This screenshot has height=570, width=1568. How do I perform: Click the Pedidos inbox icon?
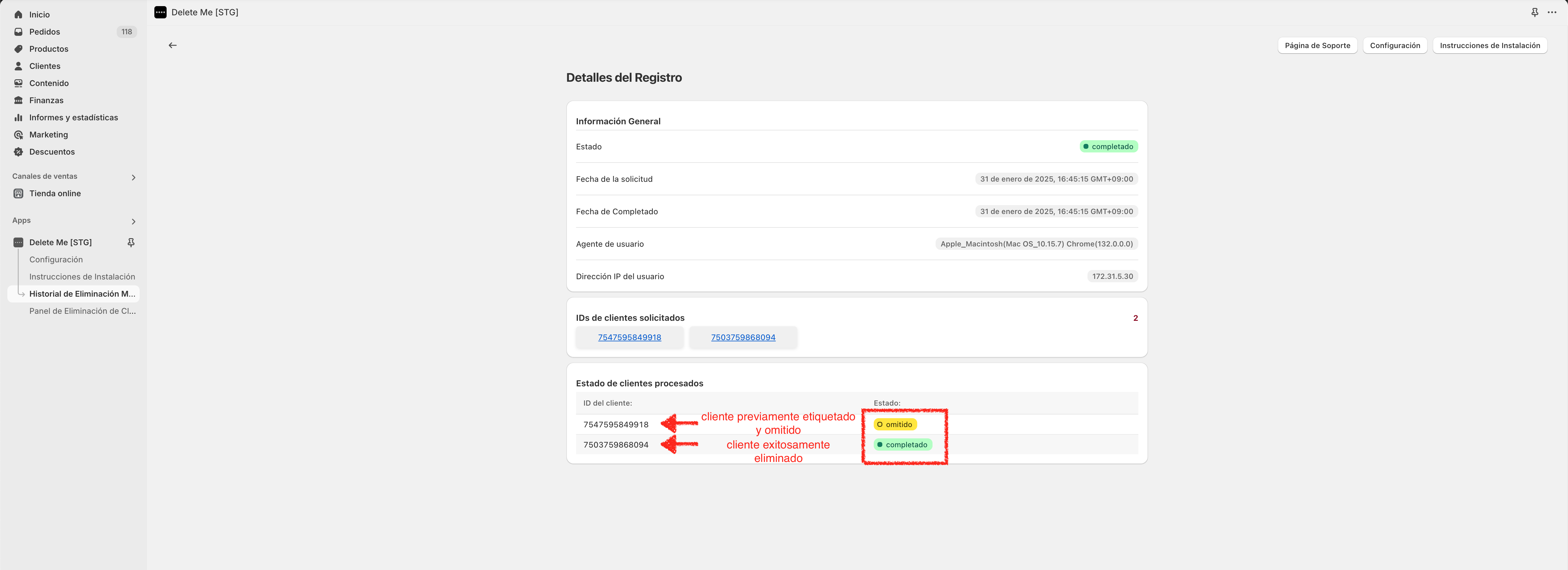18,32
